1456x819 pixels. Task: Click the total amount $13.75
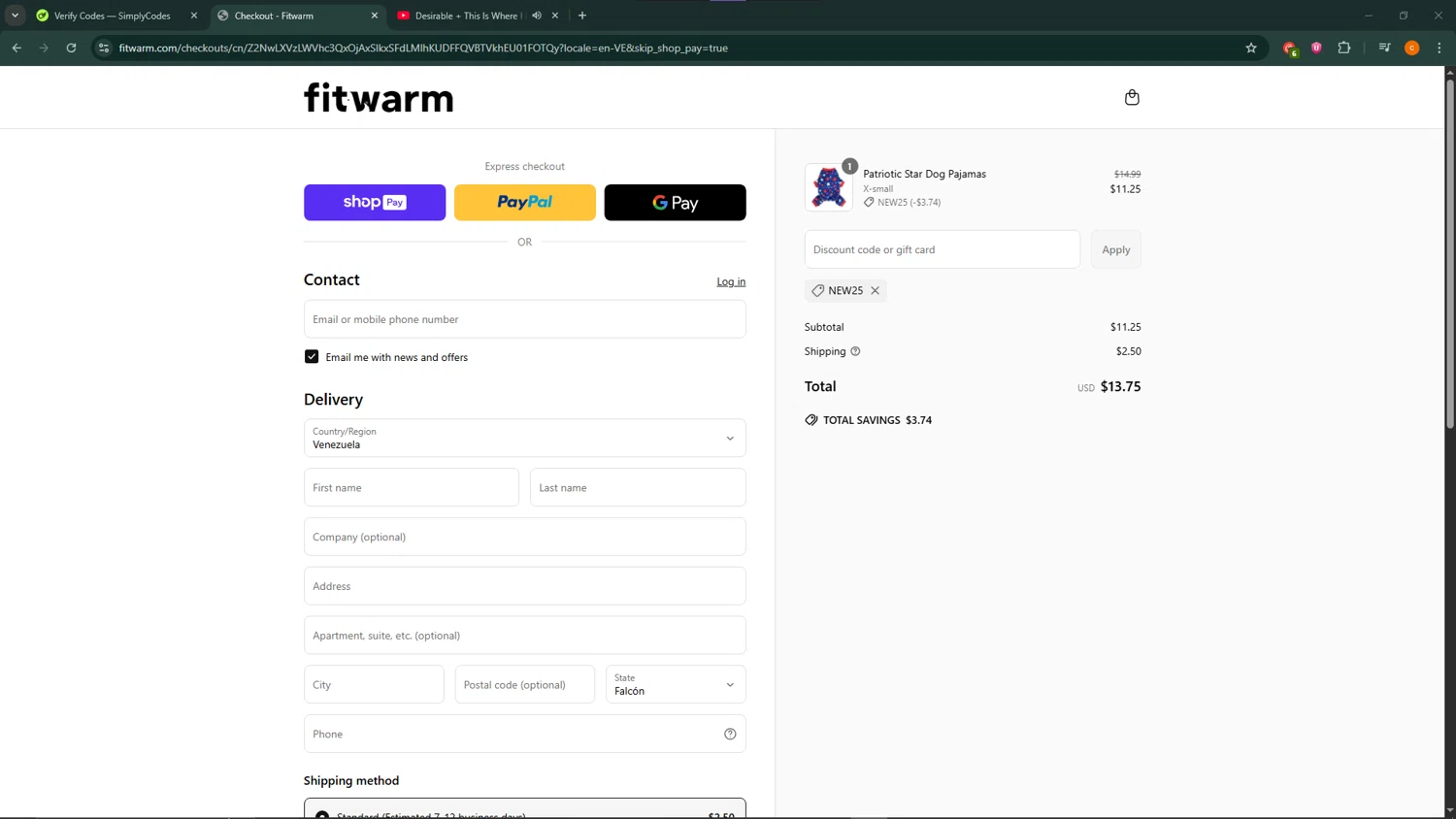[1120, 386]
